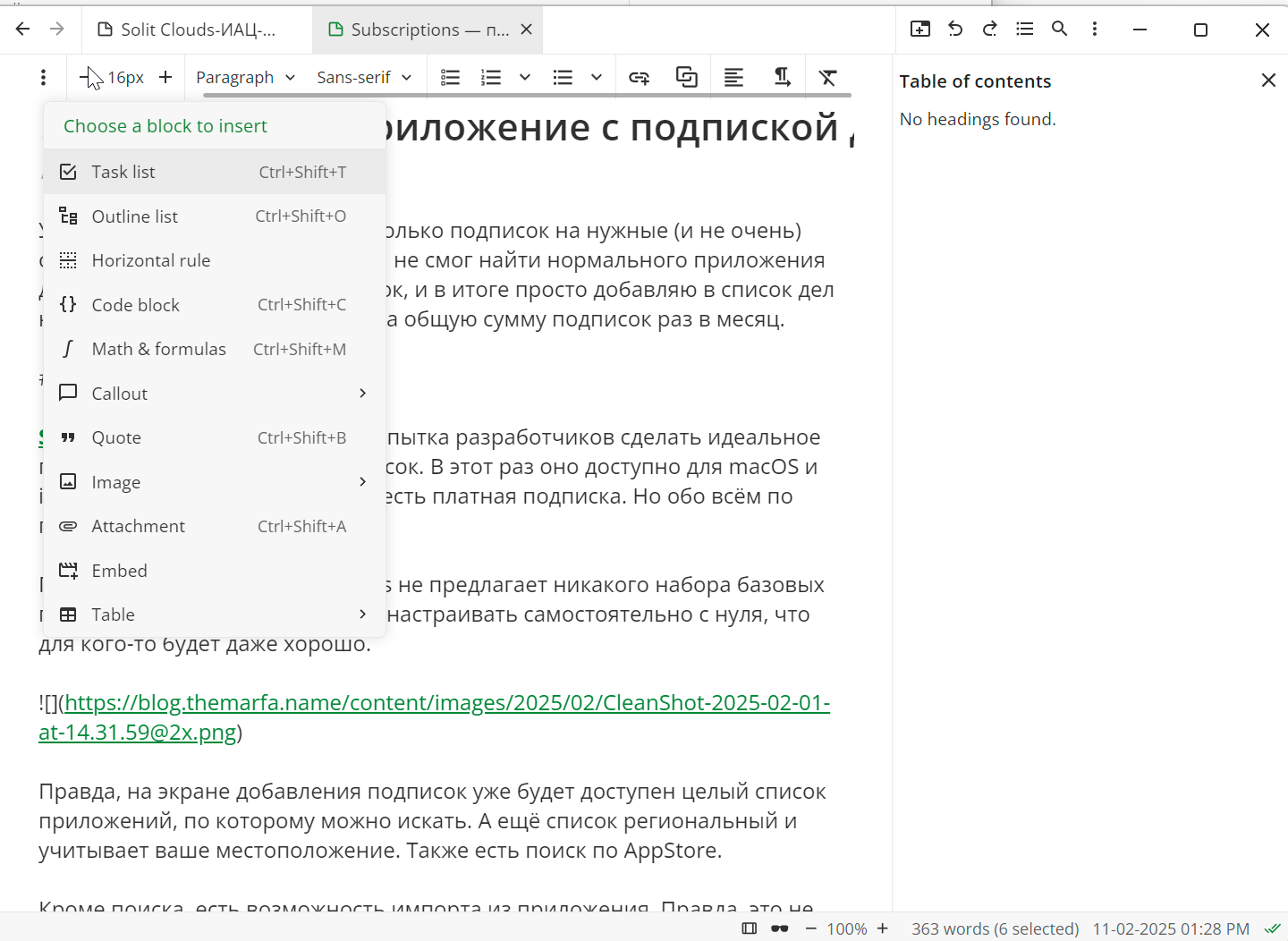This screenshot has width=1288, height=941.
Task: Open the top-right three-dot menu
Action: pyautogui.click(x=1095, y=29)
